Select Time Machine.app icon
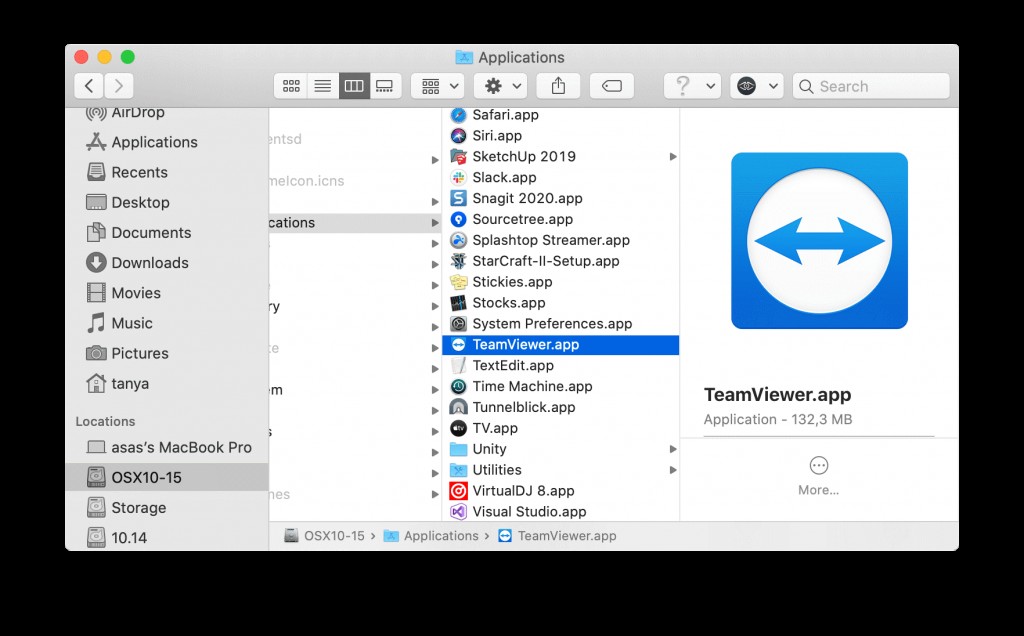The height and width of the screenshot is (636, 1024). (458, 387)
